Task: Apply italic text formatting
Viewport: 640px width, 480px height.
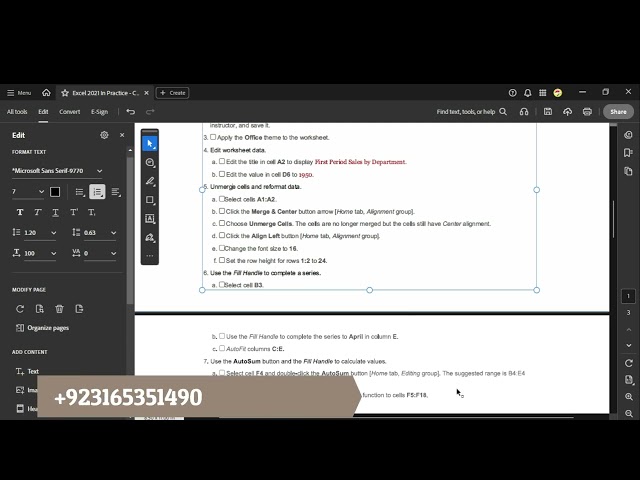Action: tap(38, 212)
